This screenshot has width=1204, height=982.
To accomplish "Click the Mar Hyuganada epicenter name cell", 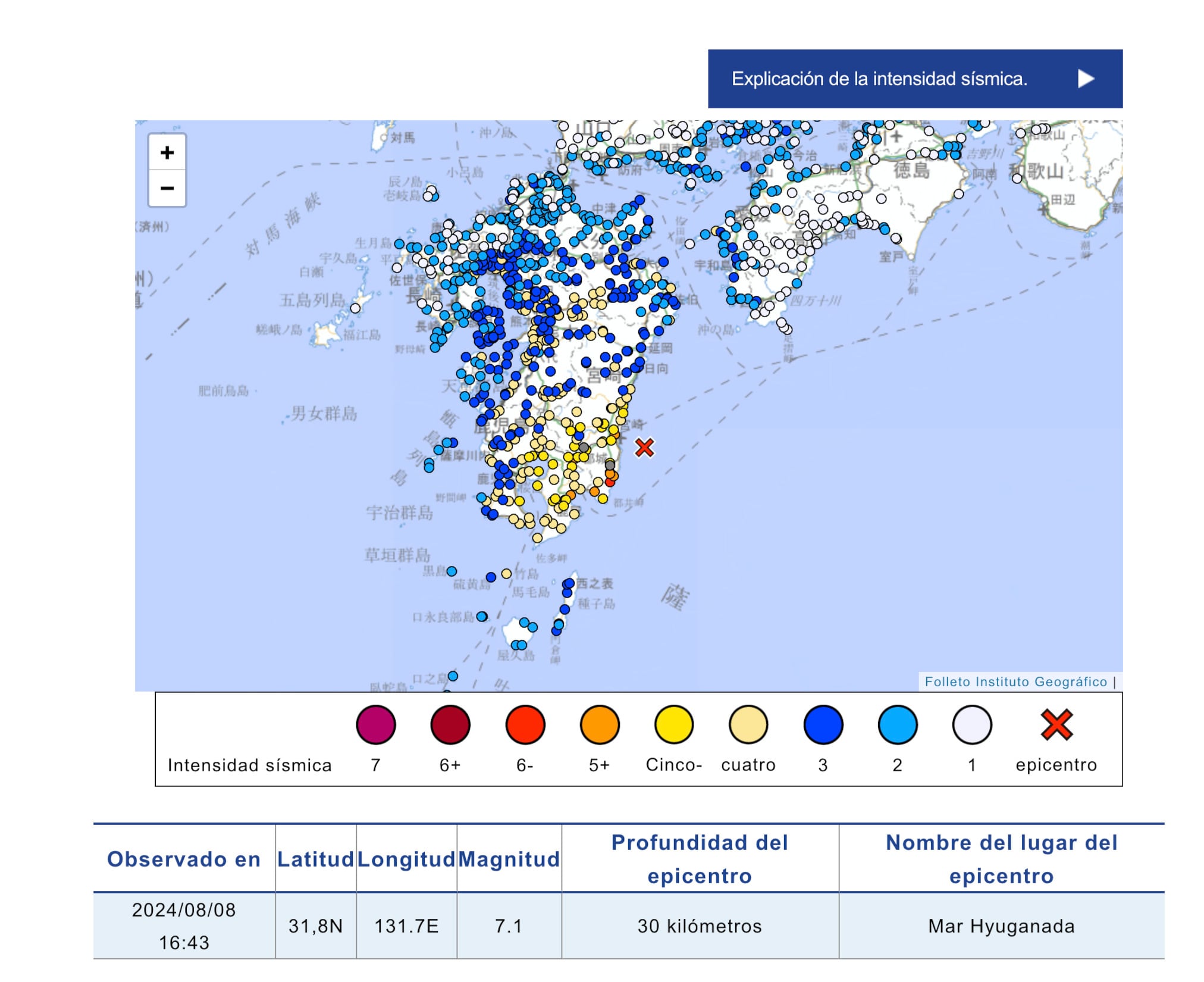I will coord(1001,926).
